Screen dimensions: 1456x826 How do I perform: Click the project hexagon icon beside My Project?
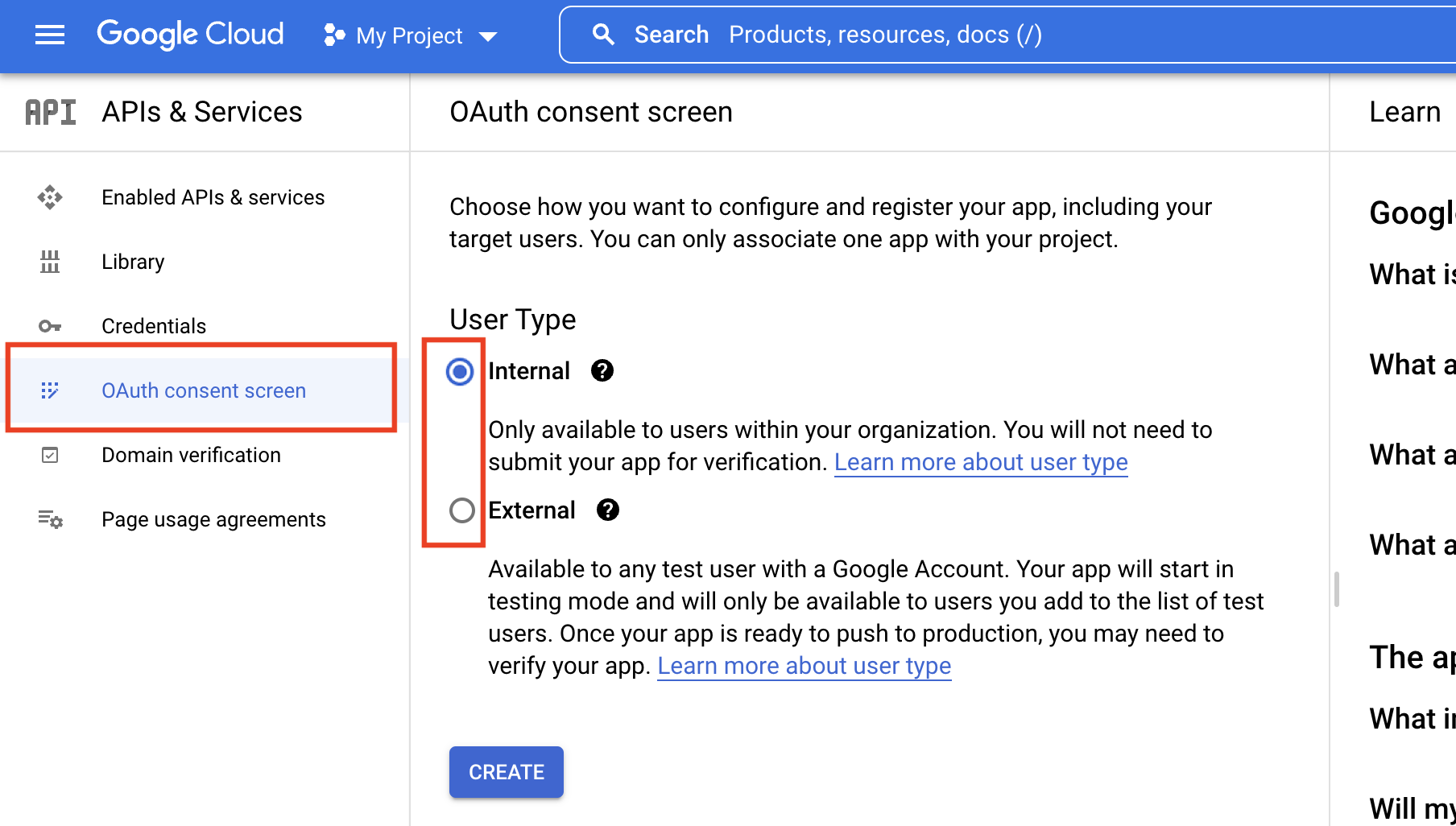pyautogui.click(x=334, y=35)
